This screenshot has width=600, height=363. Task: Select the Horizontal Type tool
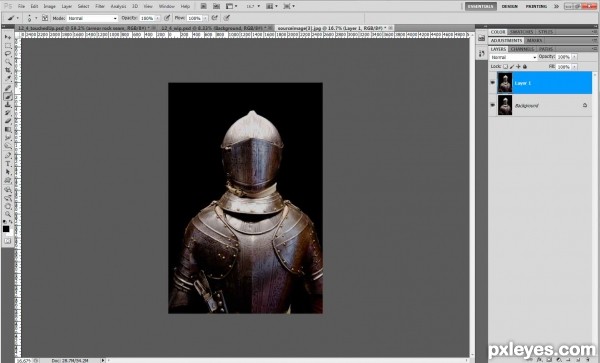[8, 164]
